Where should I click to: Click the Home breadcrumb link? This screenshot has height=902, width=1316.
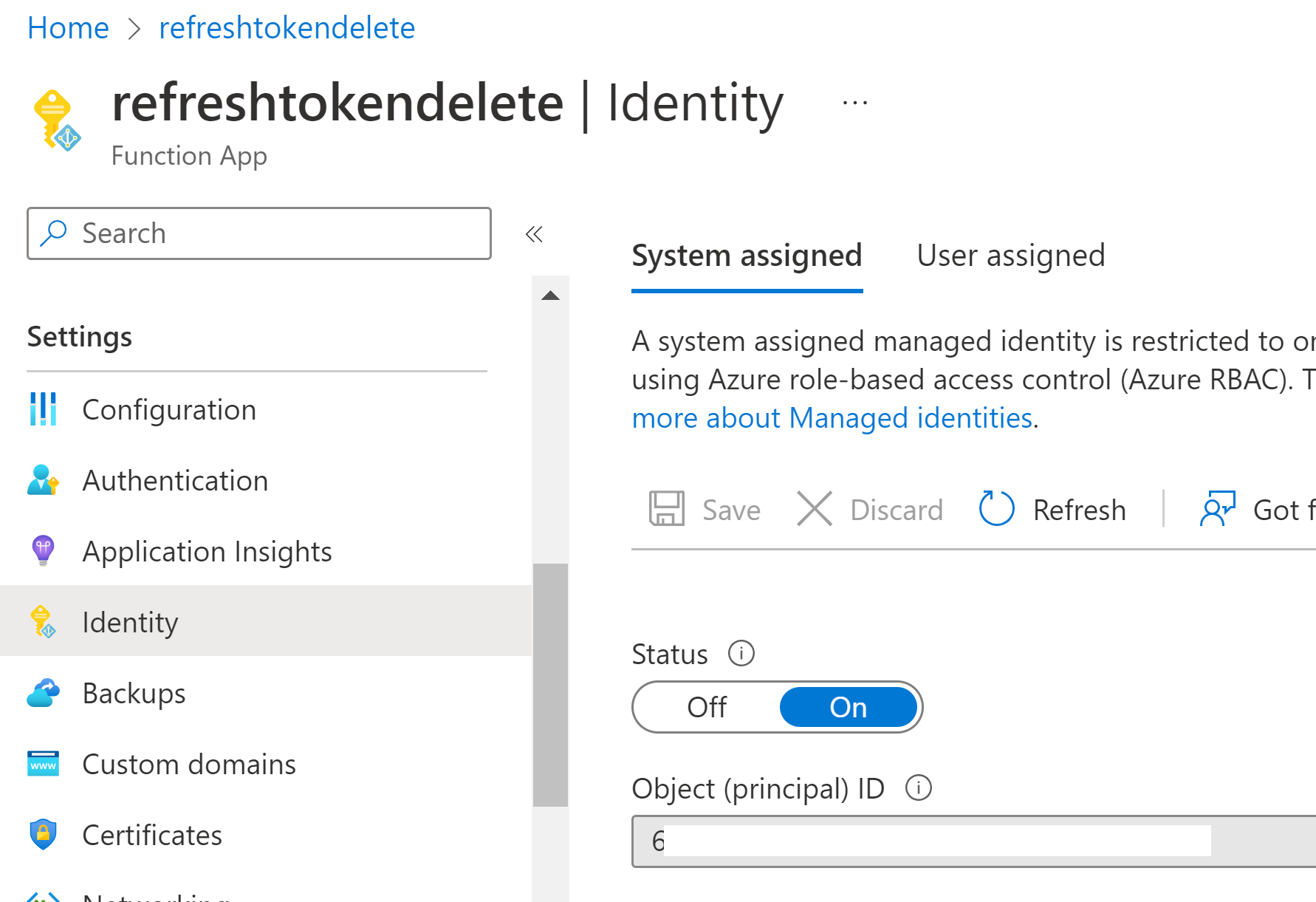click(x=68, y=28)
